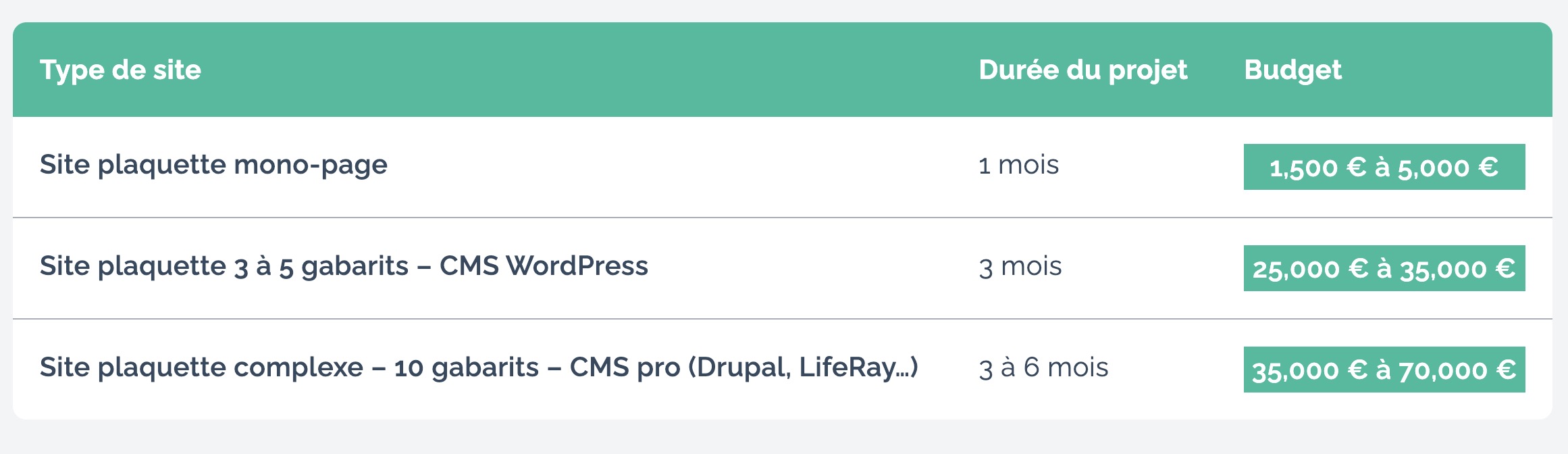This screenshot has width=1568, height=454.
Task: Click the 'Budget' column header
Action: [1292, 70]
